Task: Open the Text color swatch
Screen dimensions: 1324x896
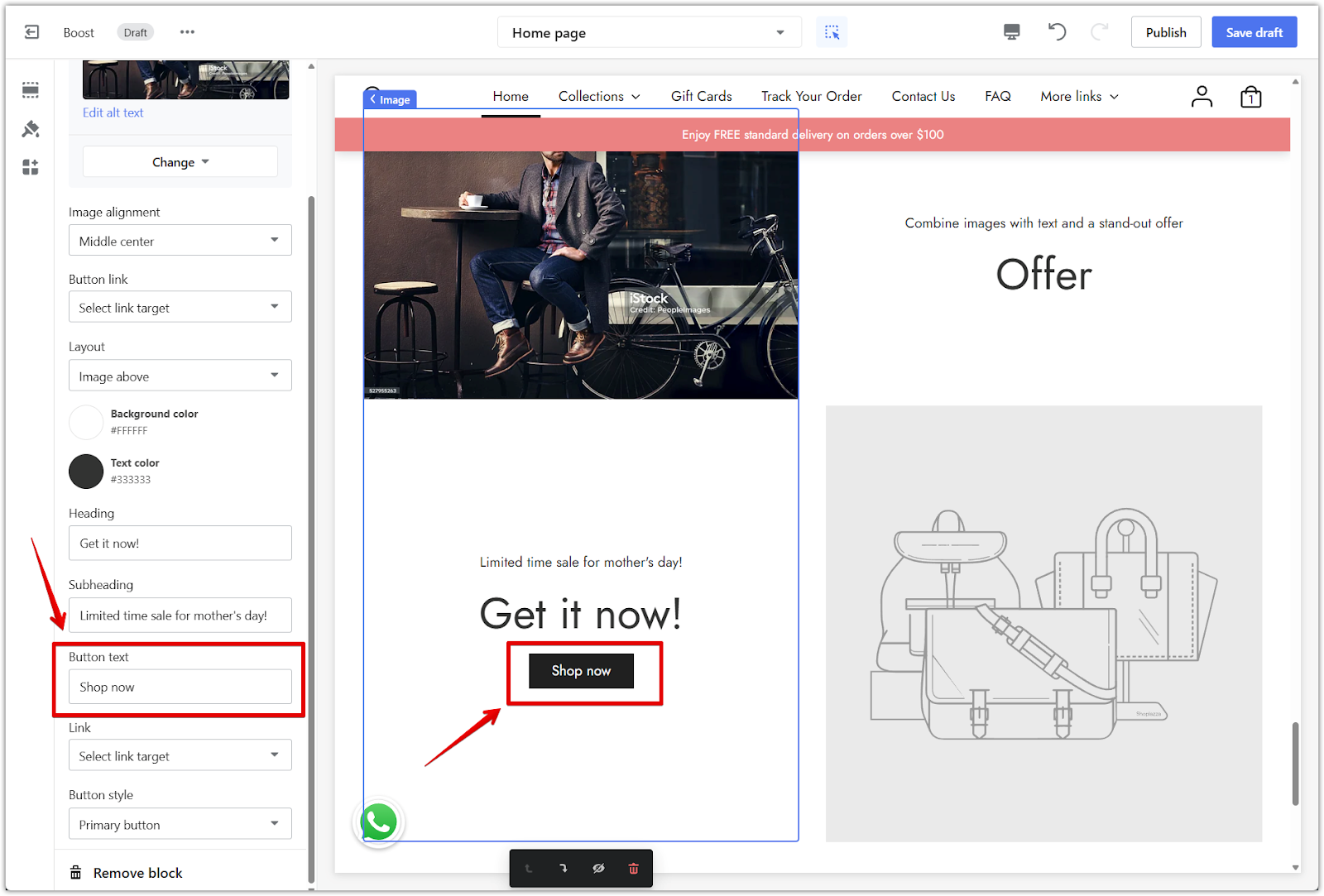Action: [x=86, y=472]
